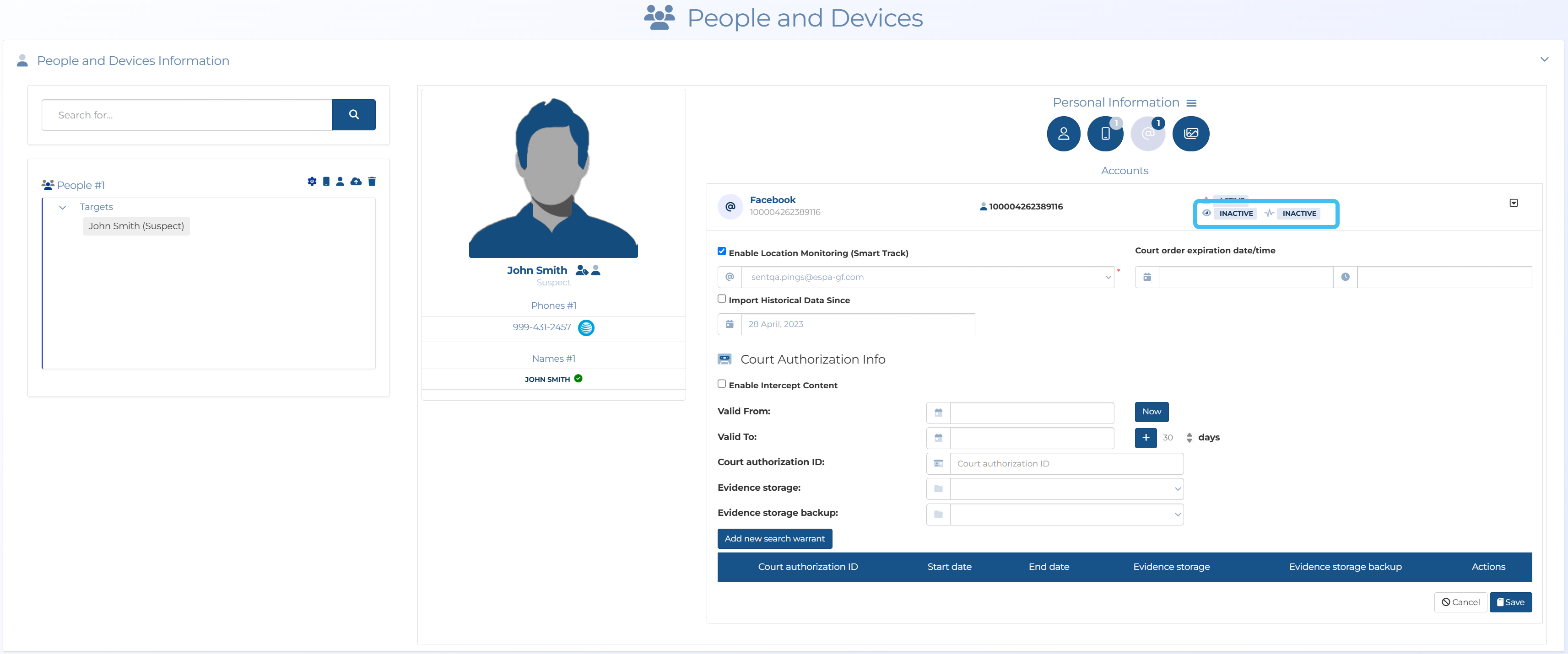Screen dimensions: 1568x654
Task: Click the Court authorization ID field
Action: 1066,464
